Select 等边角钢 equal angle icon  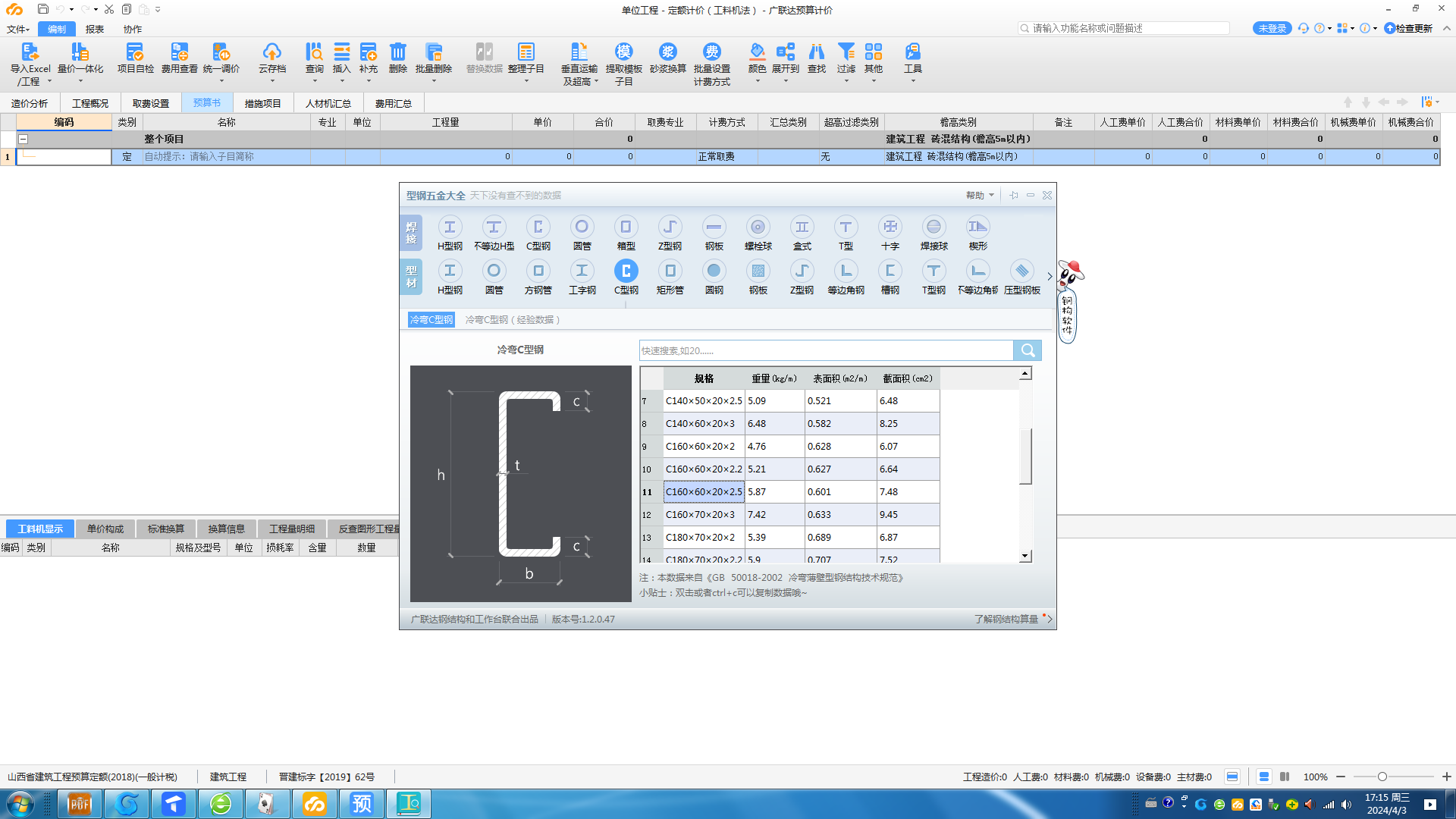pos(846,271)
